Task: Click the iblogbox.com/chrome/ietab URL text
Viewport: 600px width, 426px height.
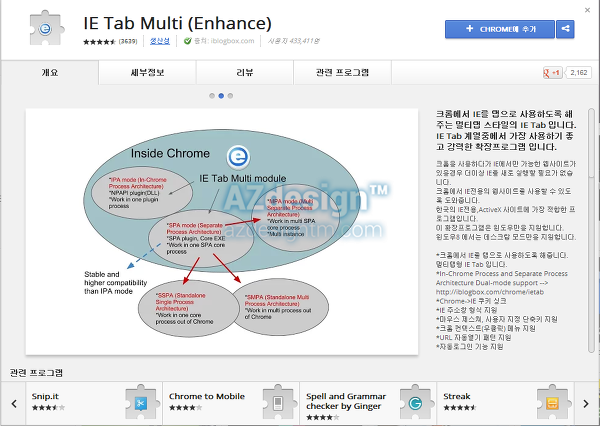Action: tap(490, 292)
